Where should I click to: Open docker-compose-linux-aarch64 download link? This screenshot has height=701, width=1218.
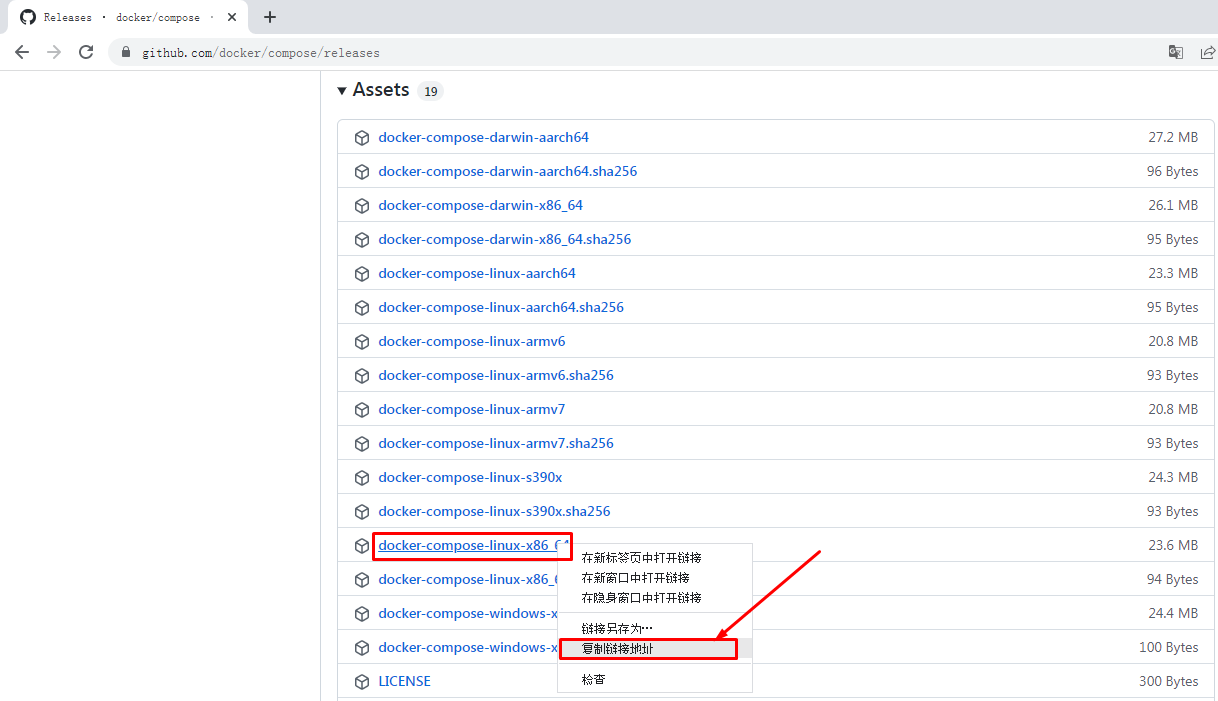click(477, 274)
